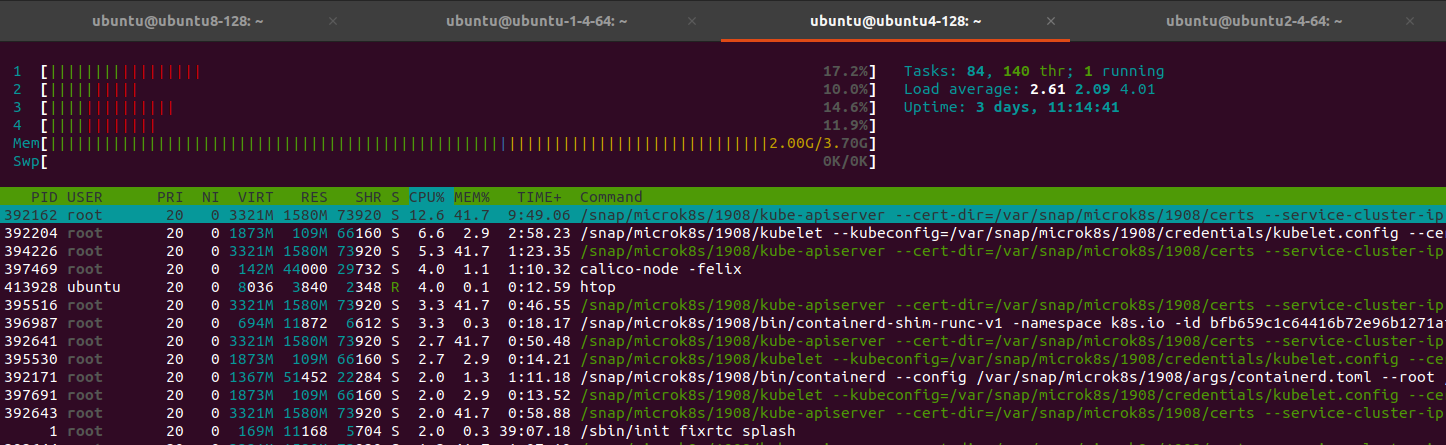The image size is (1446, 445).
Task: Select process 392641 row
Action: 723,341
